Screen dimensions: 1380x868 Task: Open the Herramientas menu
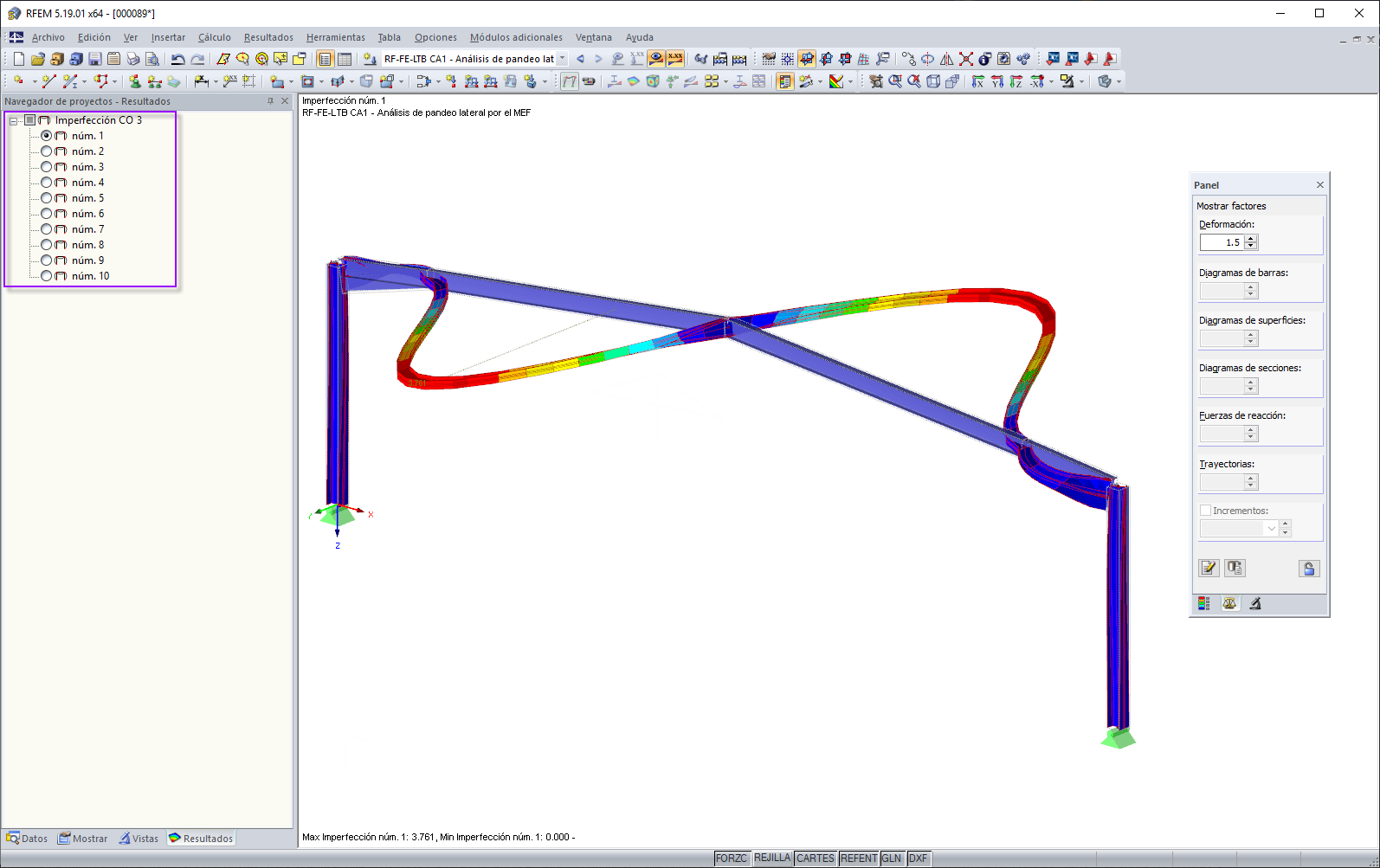pyautogui.click(x=336, y=37)
